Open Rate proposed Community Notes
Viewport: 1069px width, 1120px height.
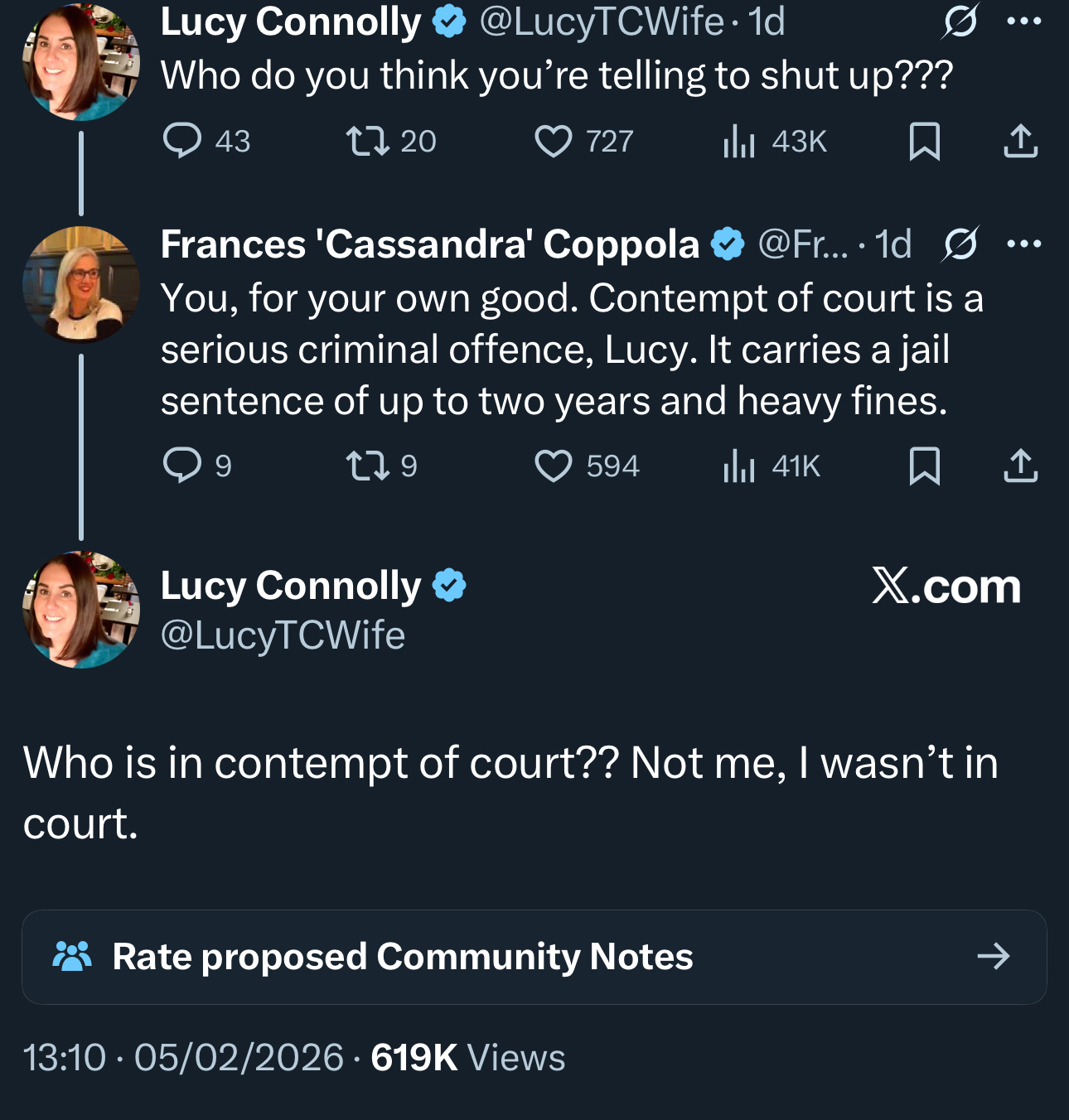tap(403, 957)
